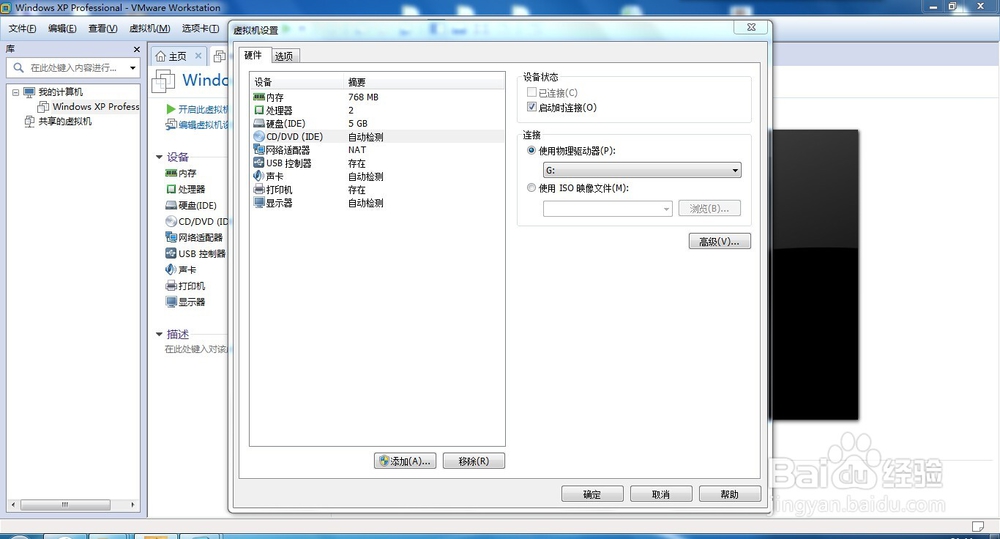
Task: Open the VM (M) menu
Action: tap(150, 28)
